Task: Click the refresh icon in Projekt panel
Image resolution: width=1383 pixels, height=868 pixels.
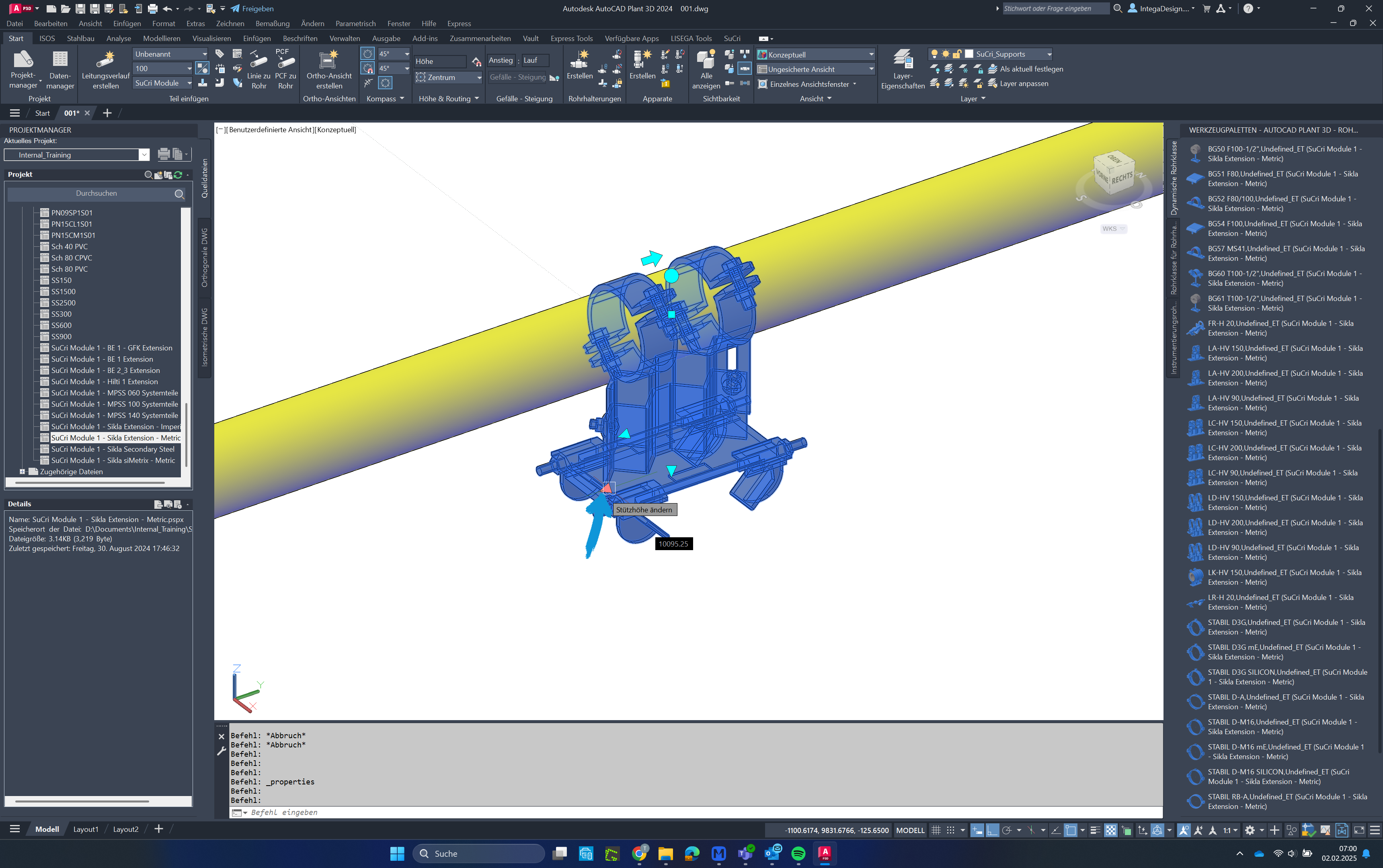Action: 178,174
